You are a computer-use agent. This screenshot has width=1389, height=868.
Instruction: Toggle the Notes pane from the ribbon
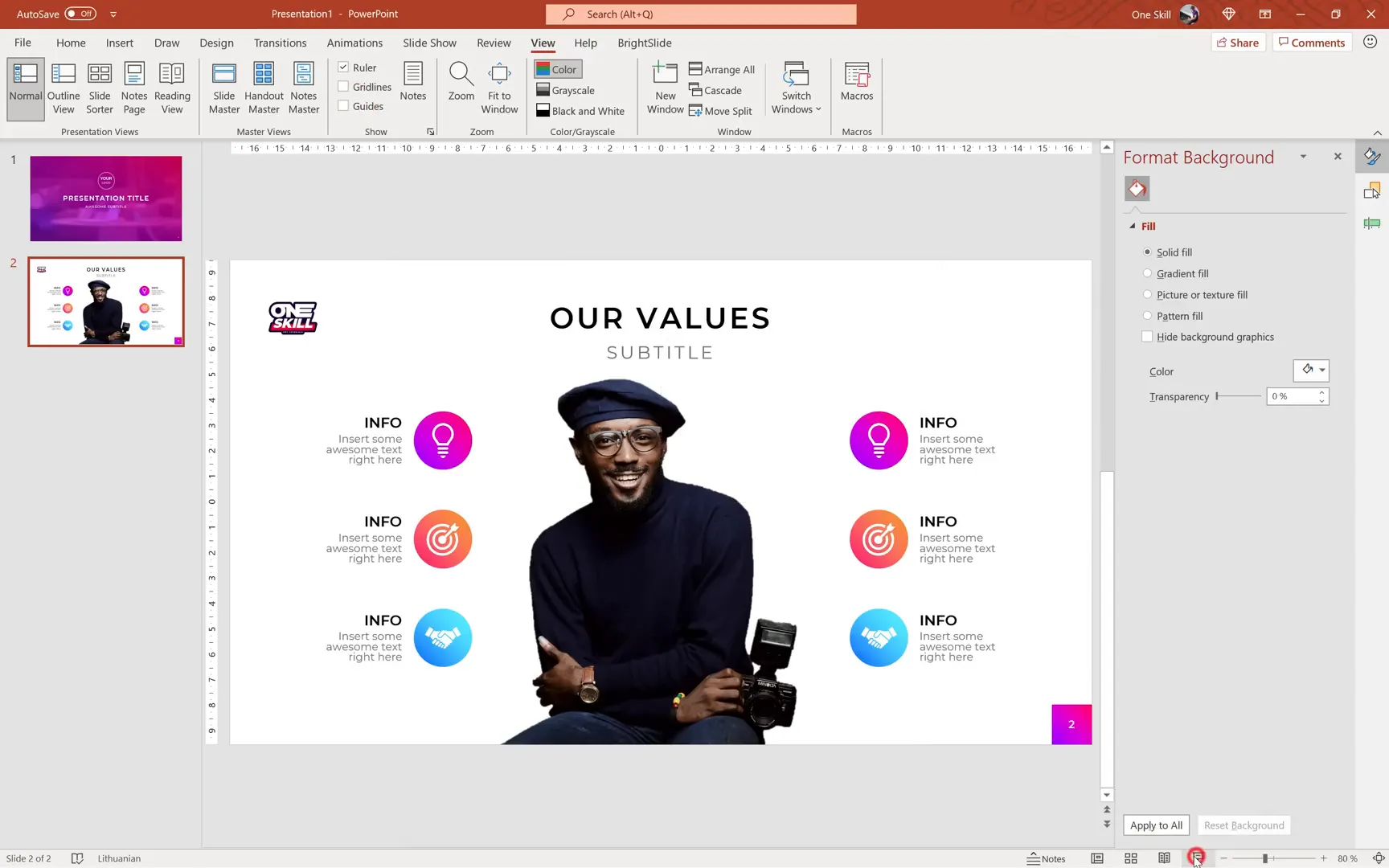coord(413,82)
